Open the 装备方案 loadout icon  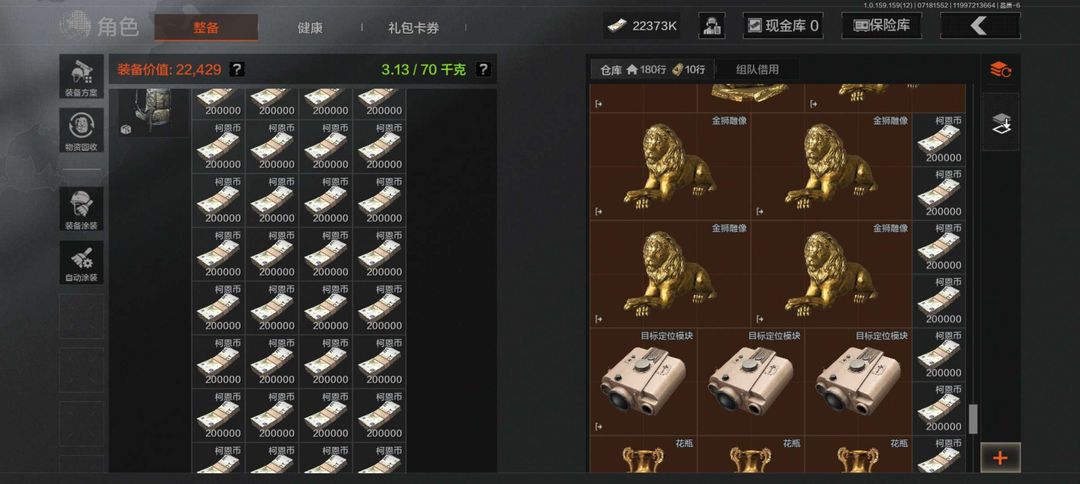(81, 76)
